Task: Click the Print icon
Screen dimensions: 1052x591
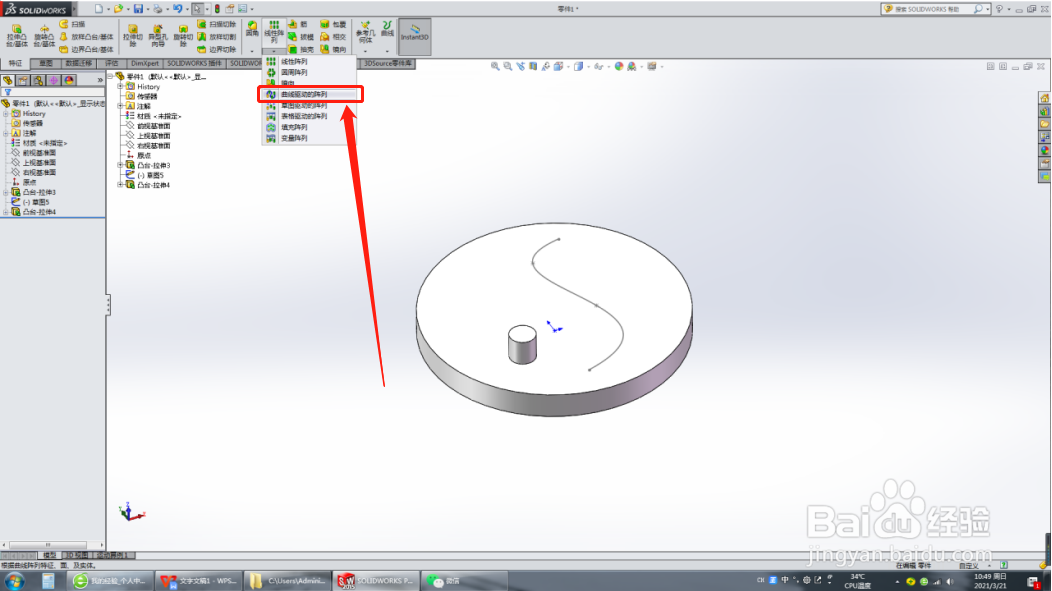Action: coord(158,9)
